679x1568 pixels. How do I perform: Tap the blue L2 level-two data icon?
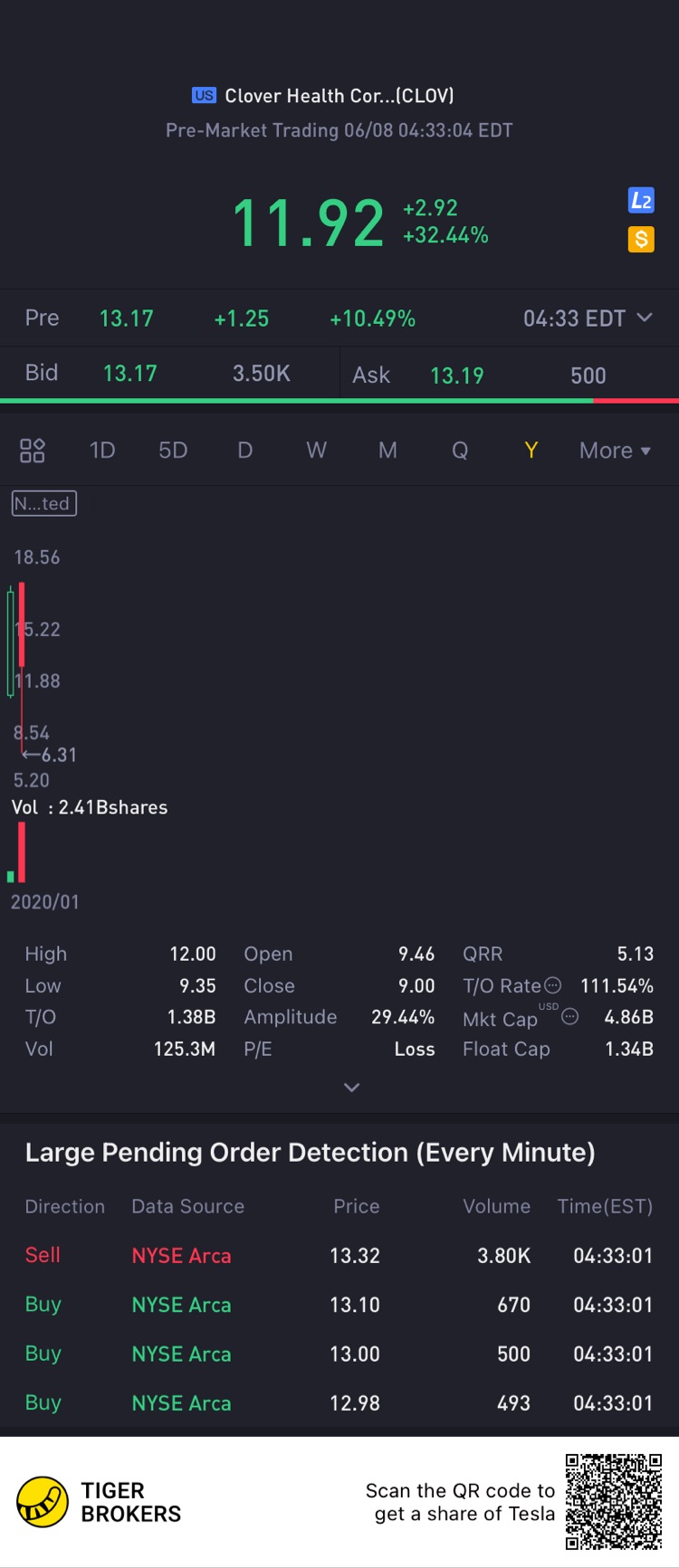click(x=641, y=201)
